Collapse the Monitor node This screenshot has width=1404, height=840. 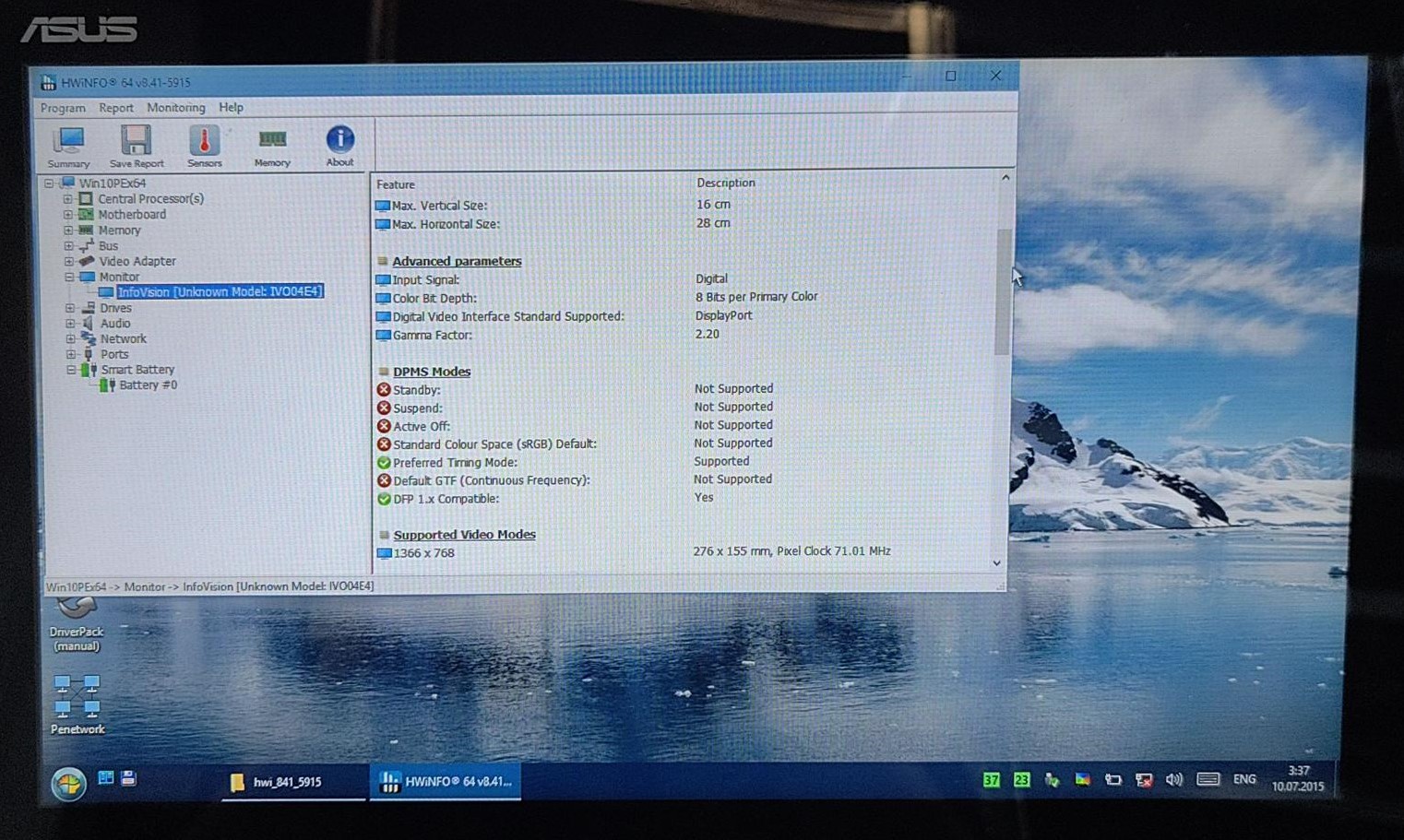coord(68,277)
